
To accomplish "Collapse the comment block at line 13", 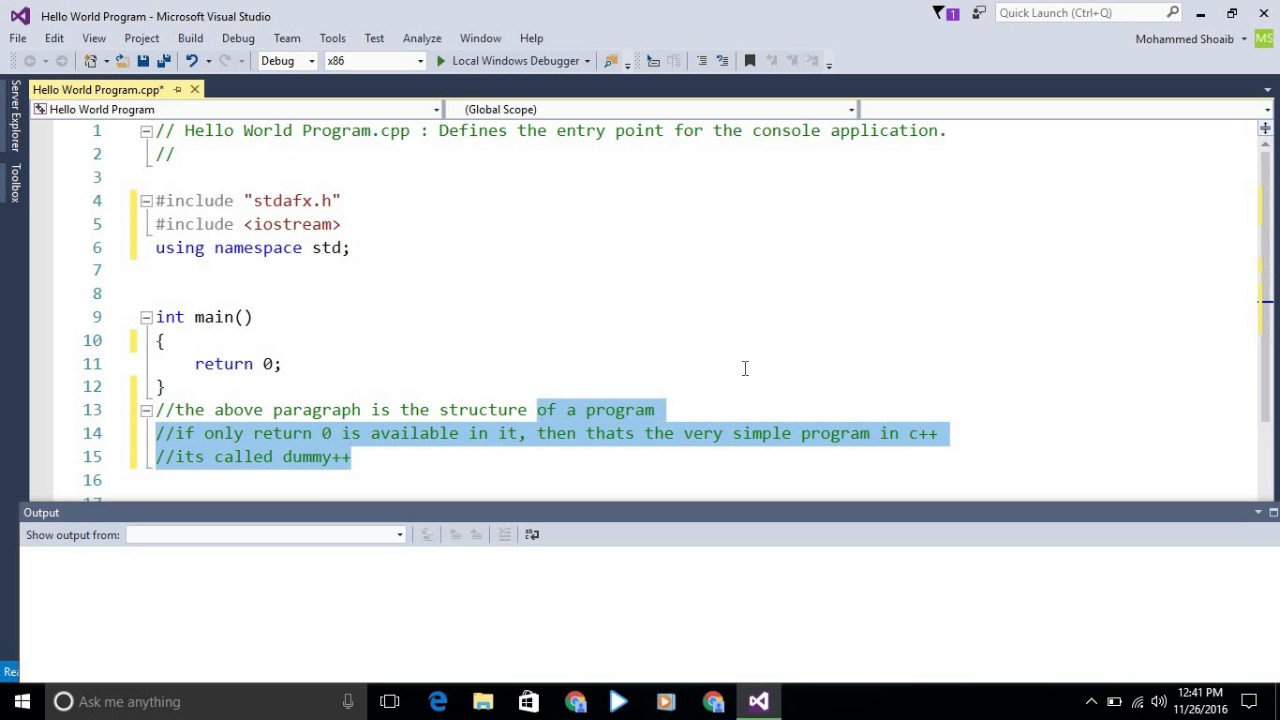I will tap(146, 410).
